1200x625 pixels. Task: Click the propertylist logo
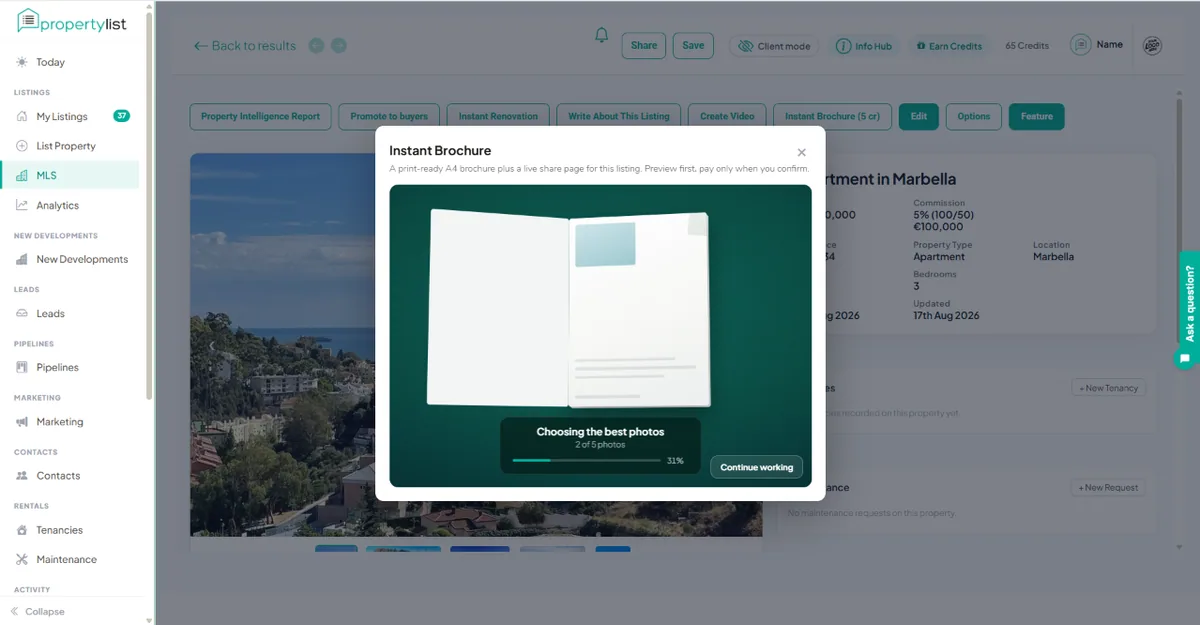tap(72, 21)
